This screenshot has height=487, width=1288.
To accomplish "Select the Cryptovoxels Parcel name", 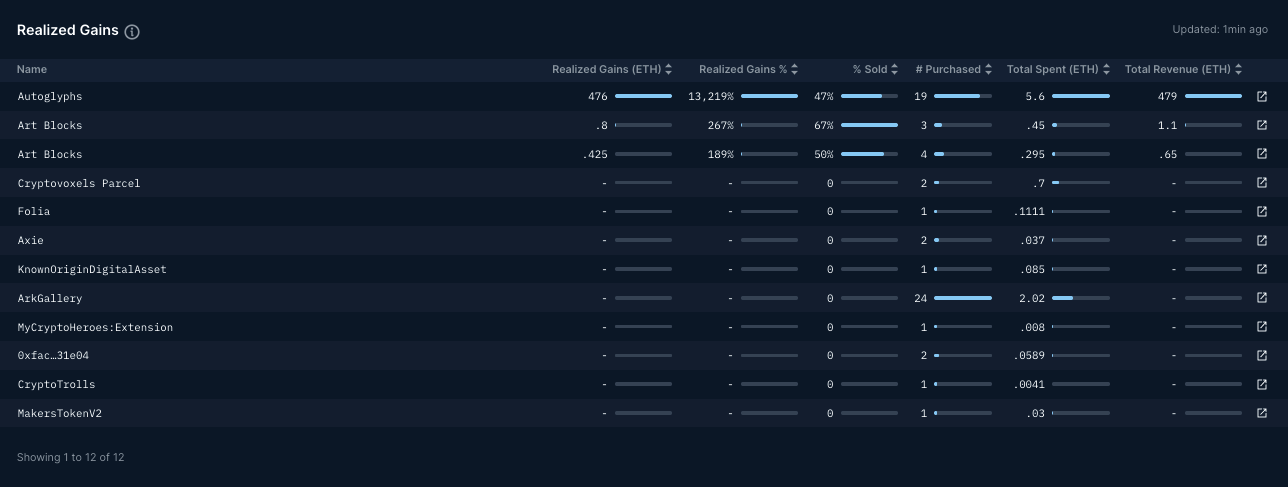I will (79, 183).
